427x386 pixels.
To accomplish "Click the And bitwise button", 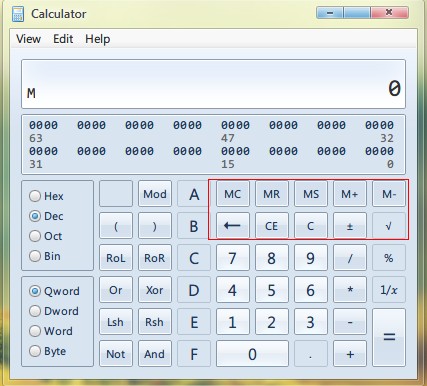I will click(x=155, y=354).
